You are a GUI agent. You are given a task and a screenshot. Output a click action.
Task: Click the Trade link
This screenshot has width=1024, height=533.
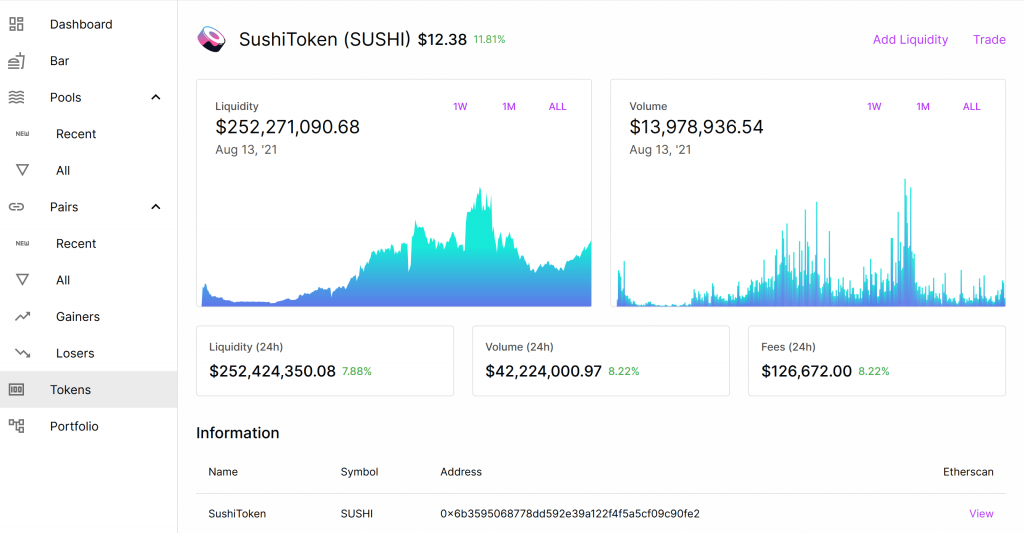[989, 40]
